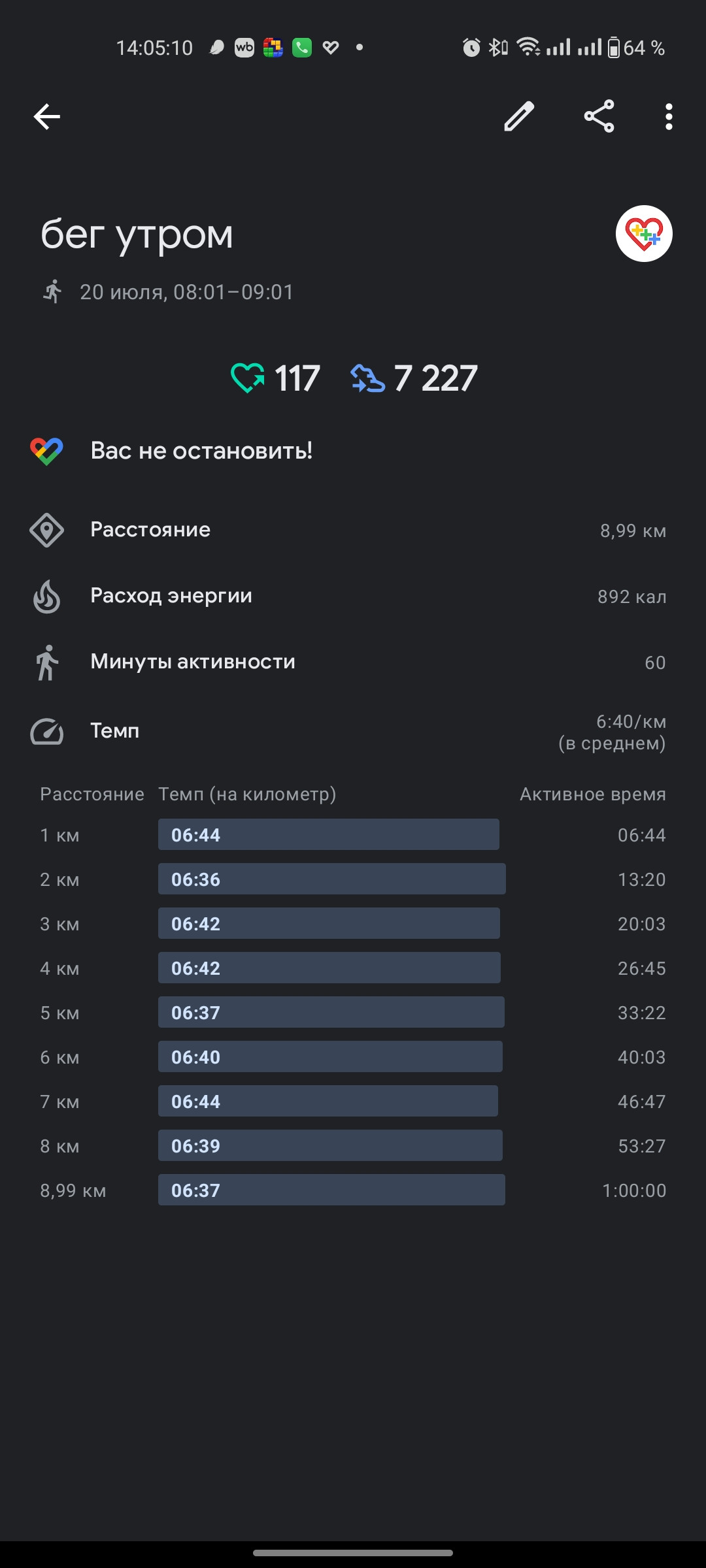706x1568 pixels.
Task: Open Расстояние distance row
Action: click(353, 530)
